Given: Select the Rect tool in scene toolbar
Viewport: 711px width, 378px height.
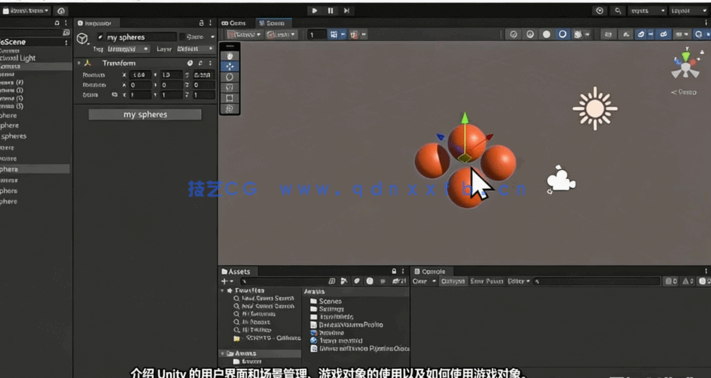Looking at the screenshot, I should coord(230,98).
